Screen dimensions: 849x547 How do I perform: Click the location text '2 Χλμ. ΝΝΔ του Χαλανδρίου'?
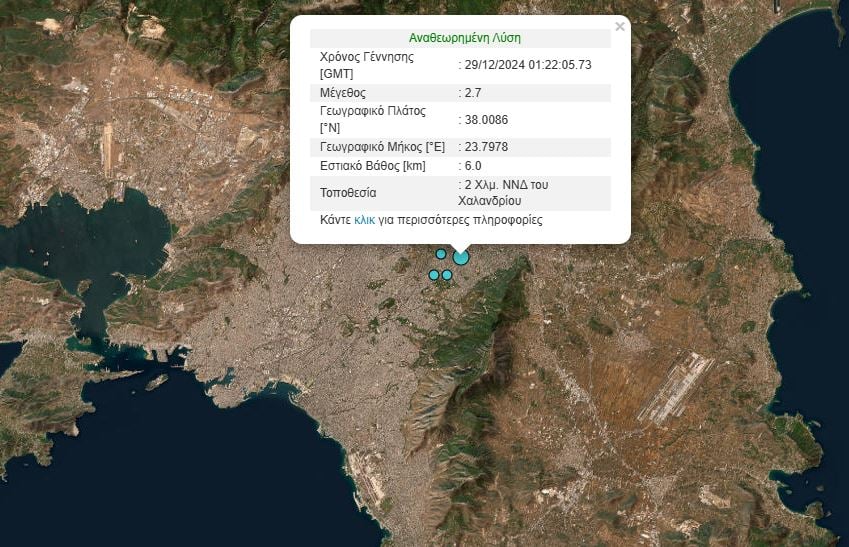(506, 192)
